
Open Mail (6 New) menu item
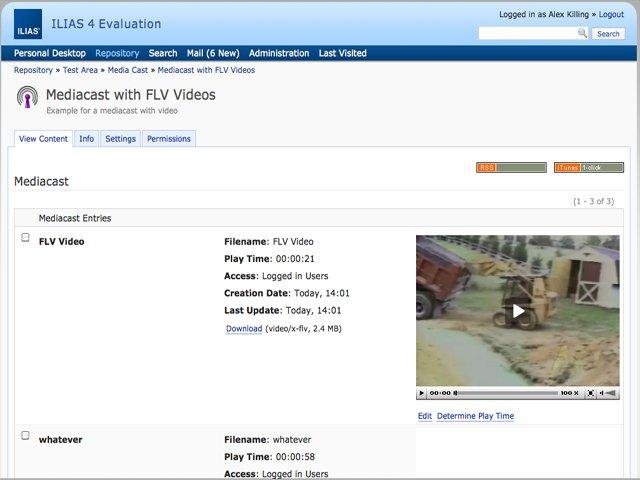click(213, 53)
